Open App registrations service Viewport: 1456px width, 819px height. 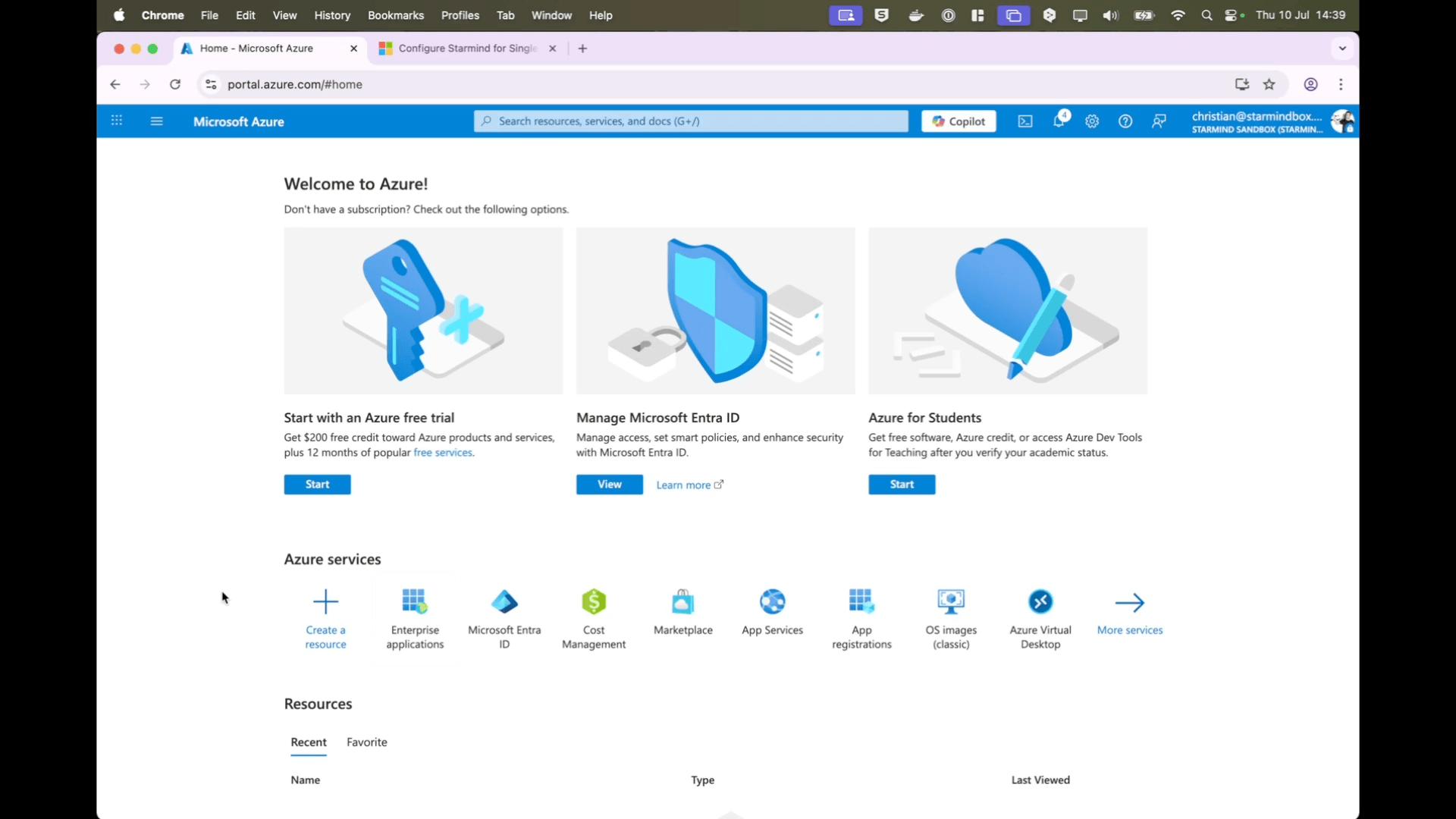(x=861, y=619)
